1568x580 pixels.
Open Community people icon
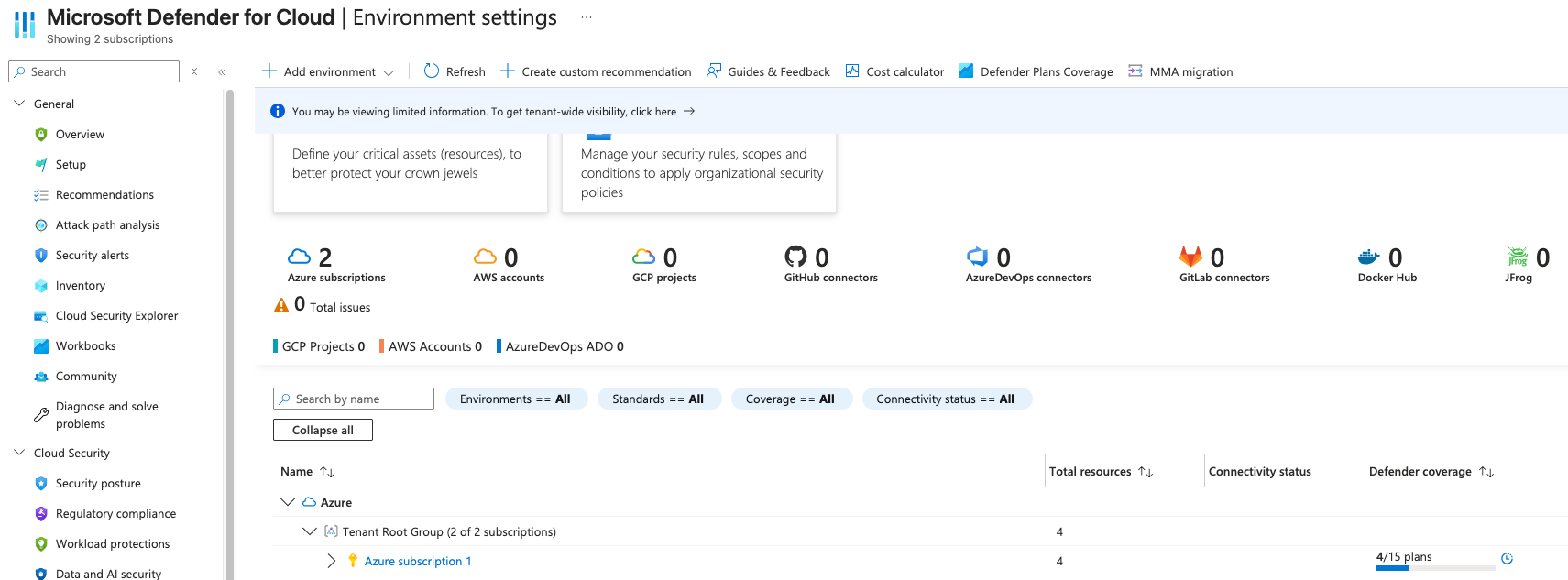click(41, 377)
